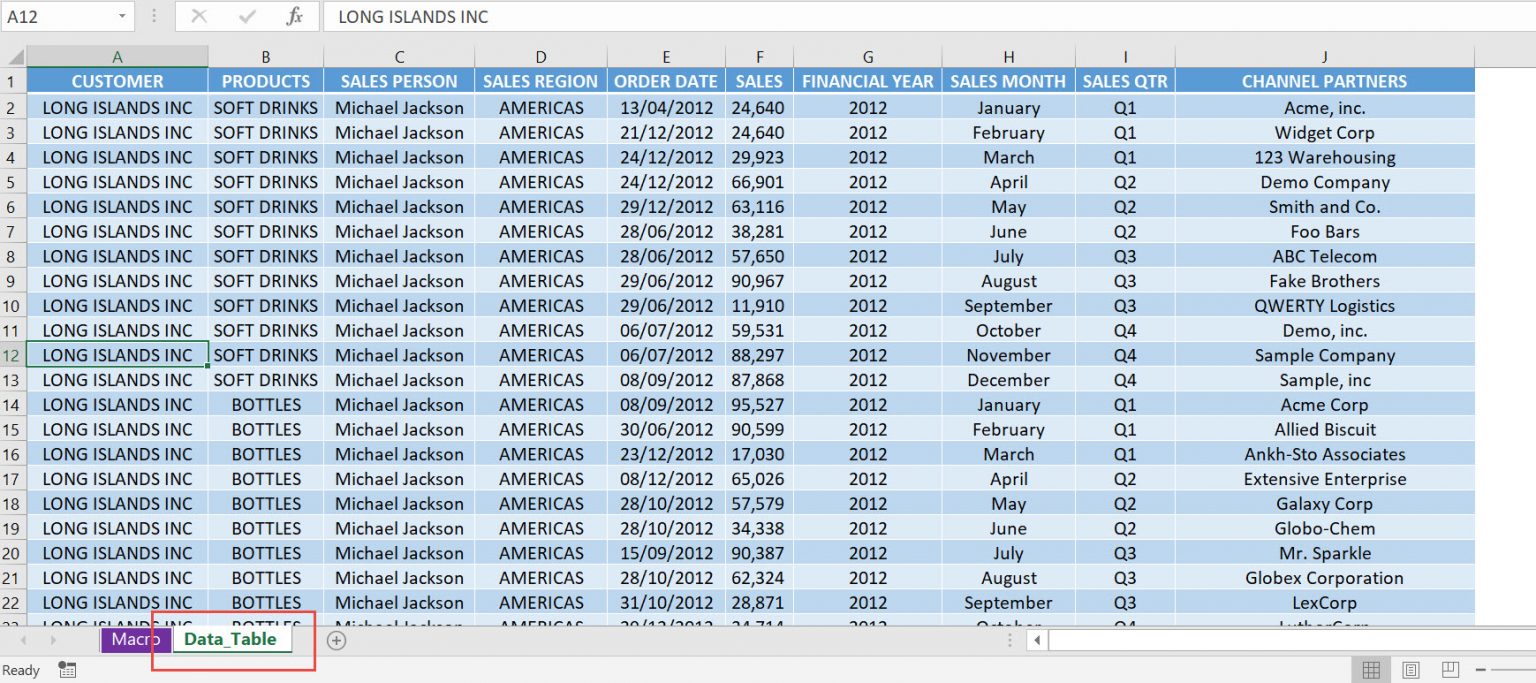Viewport: 1536px width, 683px height.
Task: Select the row 12 header
Action: click(12, 355)
